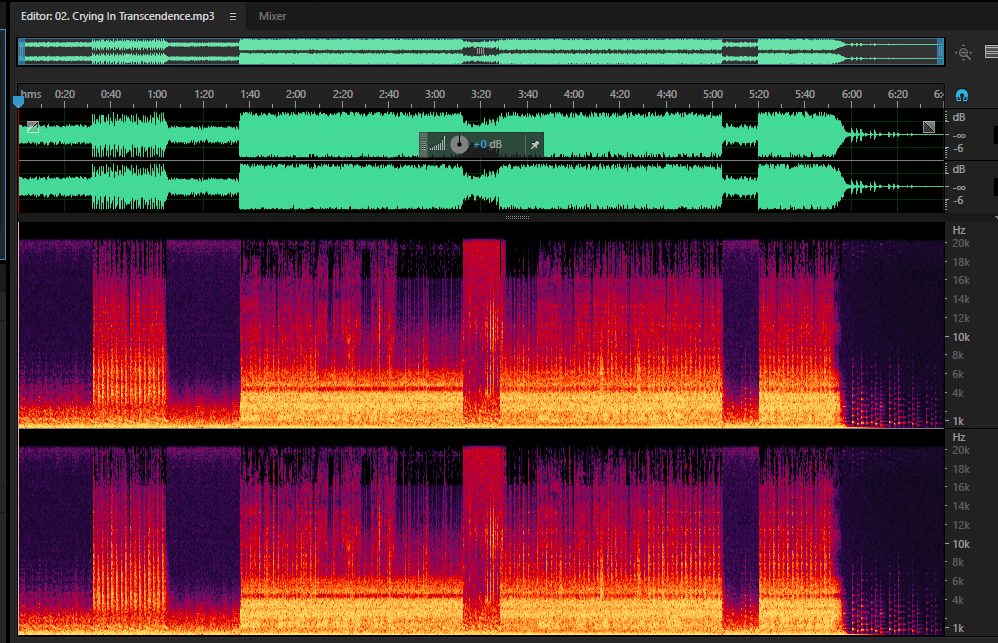Screen dimensions: 998x643
Task: Click the 3:00 mark on the time ruler
Action: click(x=435, y=94)
